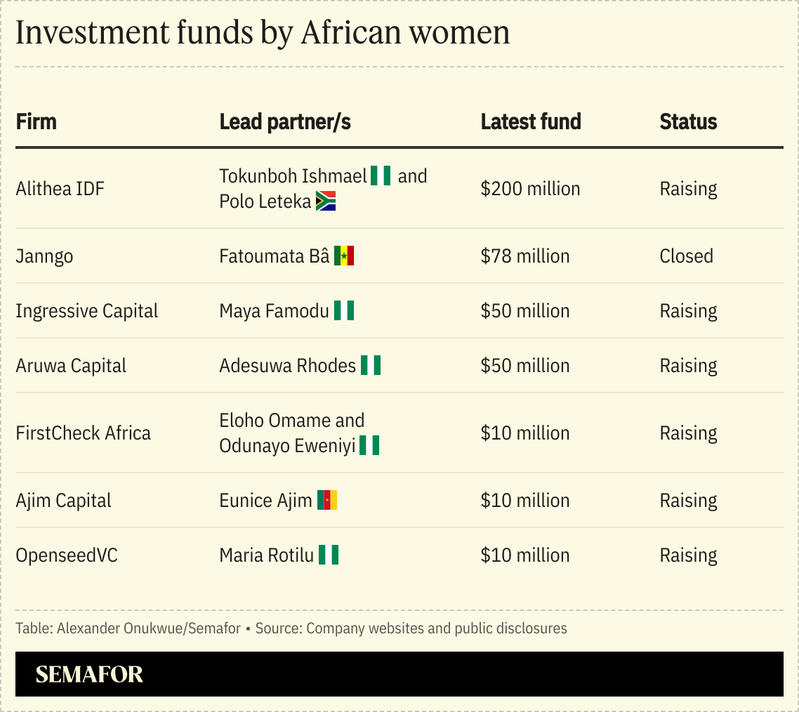Click the Closed status for Janngo
Viewport: 799px width, 712px height.
click(x=686, y=256)
